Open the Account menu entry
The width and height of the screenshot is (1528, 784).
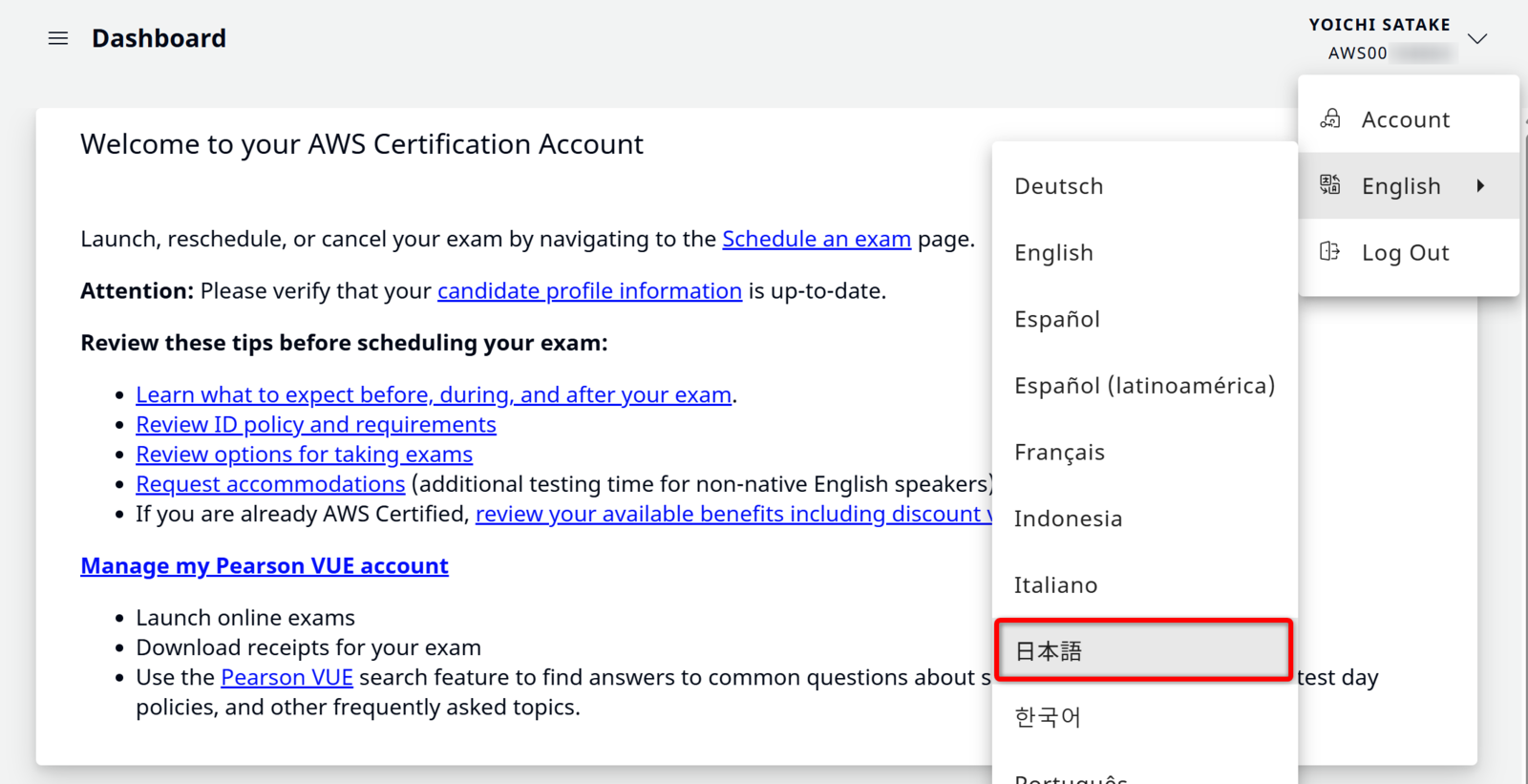coord(1409,119)
